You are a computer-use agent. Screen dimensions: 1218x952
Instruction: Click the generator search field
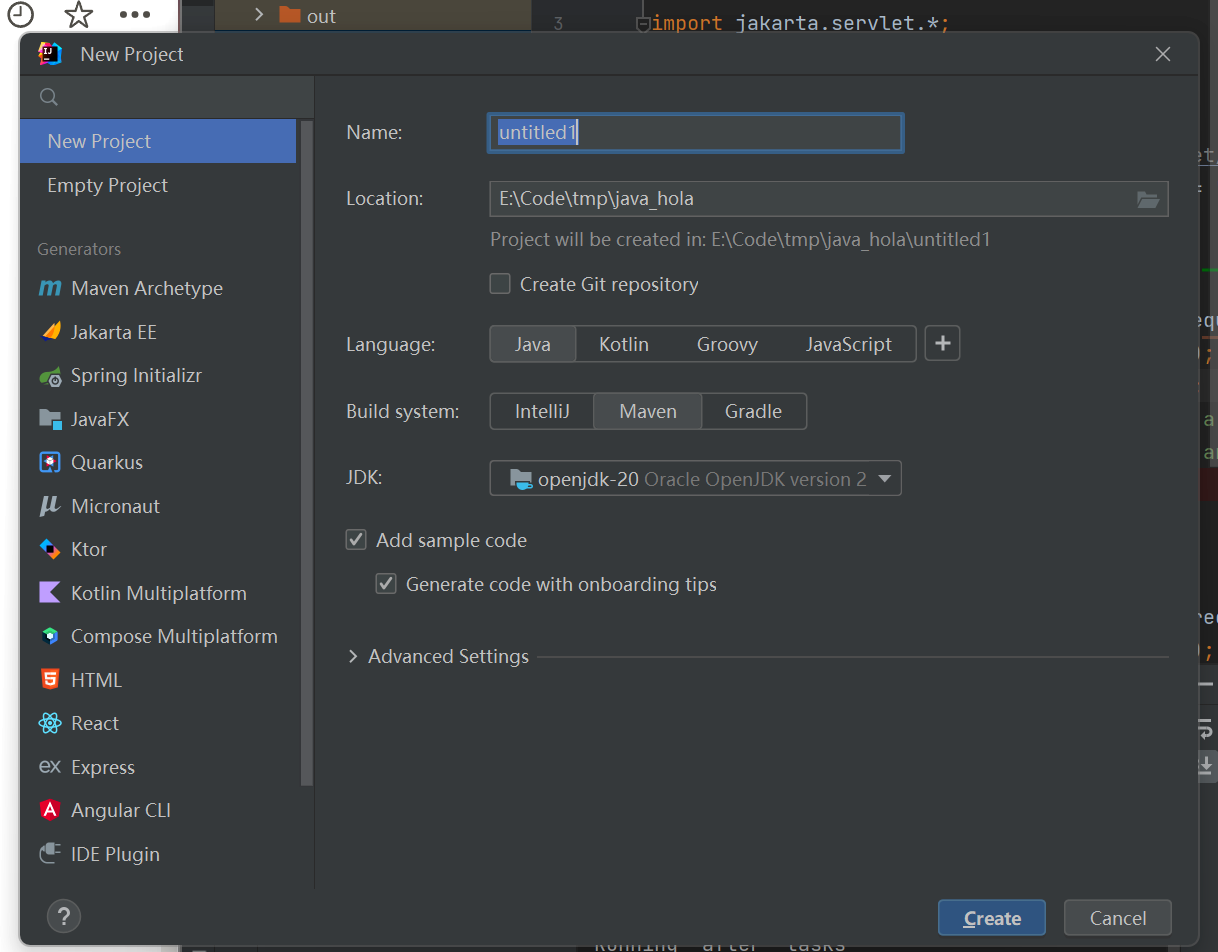tap(167, 97)
